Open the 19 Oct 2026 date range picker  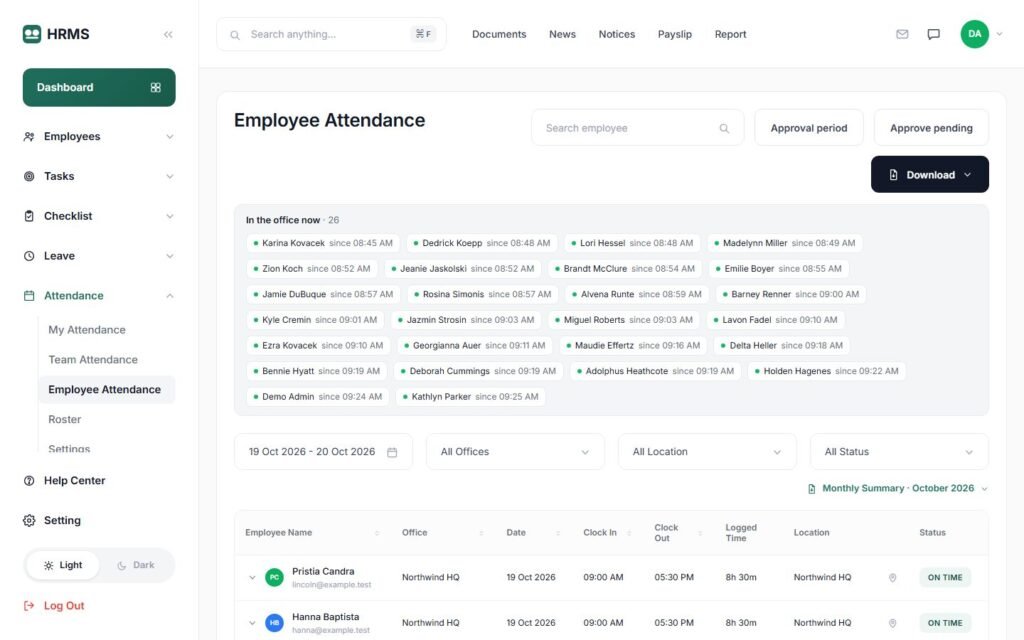click(x=323, y=452)
